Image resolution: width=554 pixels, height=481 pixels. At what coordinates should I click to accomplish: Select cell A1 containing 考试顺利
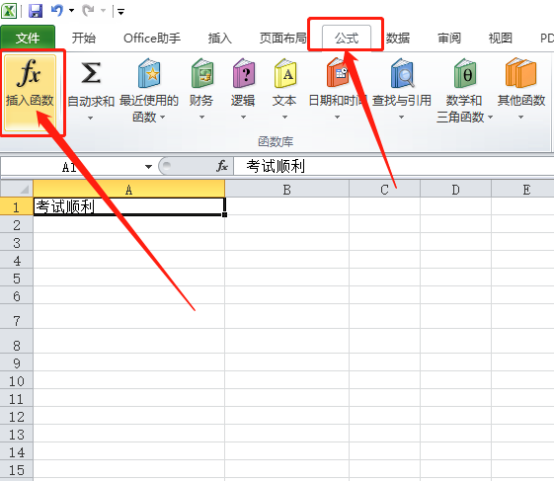pos(129,206)
